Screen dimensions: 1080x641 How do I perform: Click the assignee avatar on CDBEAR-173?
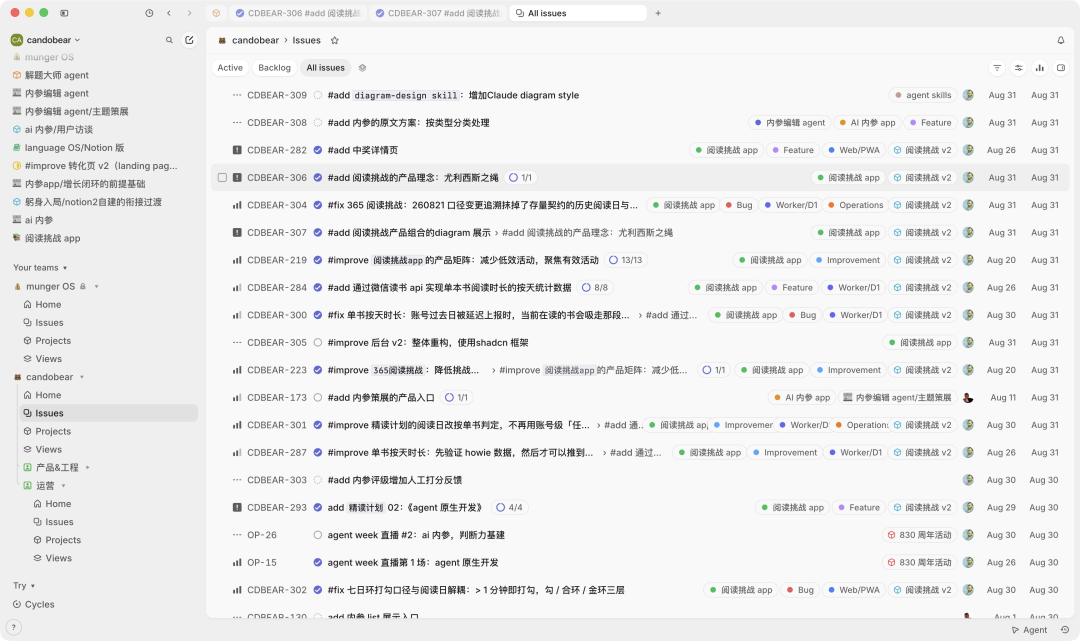[x=968, y=397]
